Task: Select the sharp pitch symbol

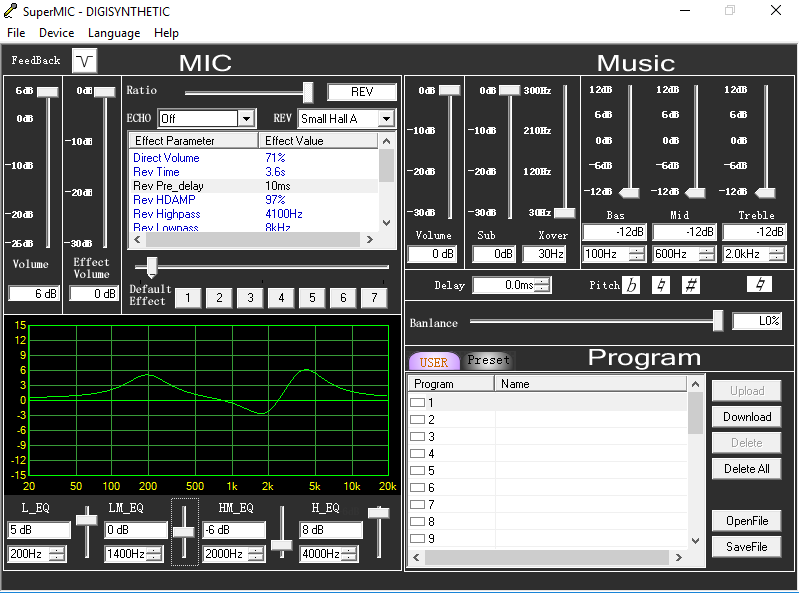Action: click(x=691, y=285)
